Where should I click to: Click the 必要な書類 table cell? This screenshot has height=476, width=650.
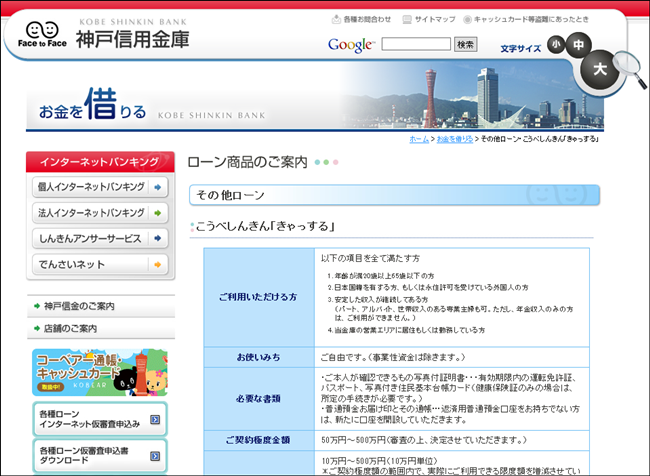pyautogui.click(x=259, y=399)
